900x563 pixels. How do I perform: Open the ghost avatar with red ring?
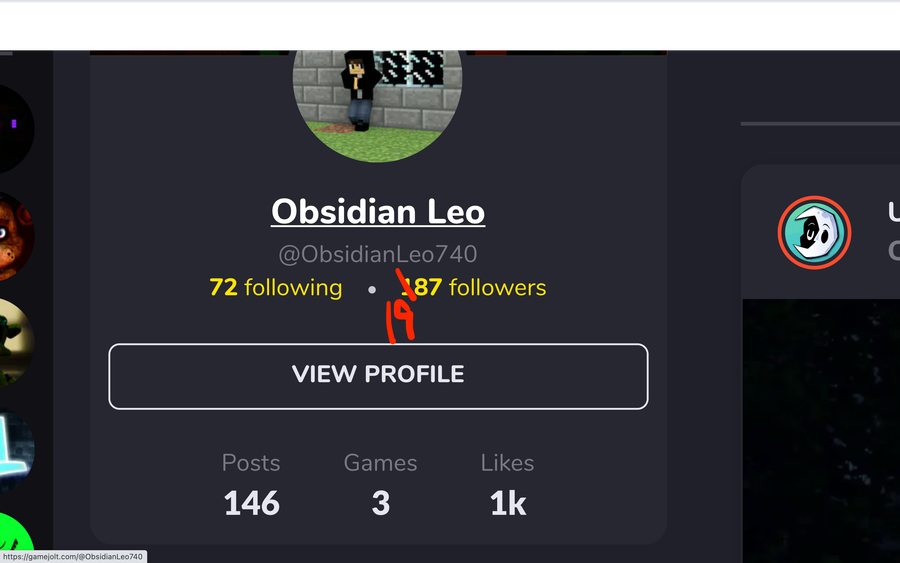[814, 232]
